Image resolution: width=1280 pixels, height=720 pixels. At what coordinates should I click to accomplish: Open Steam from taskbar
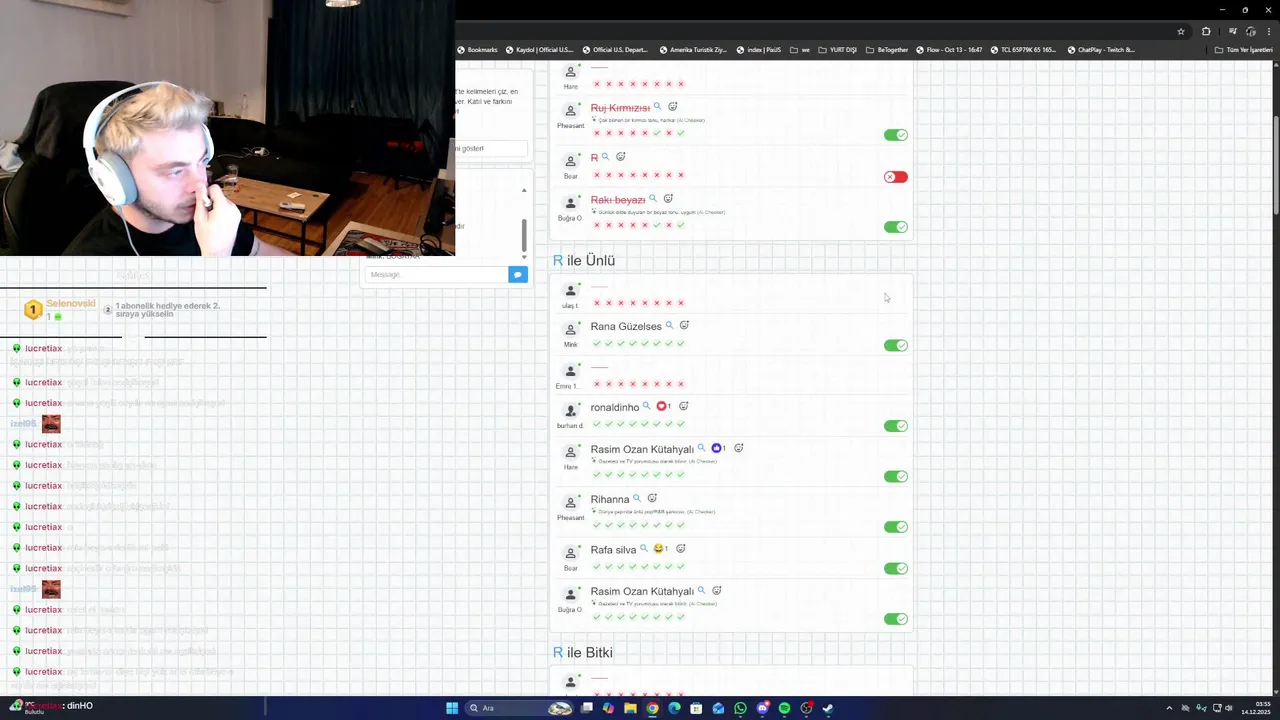[828, 708]
